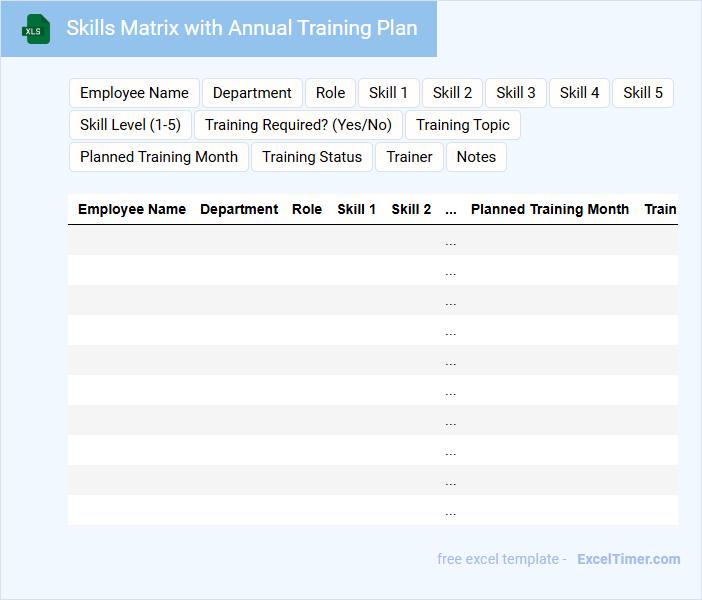Image resolution: width=702 pixels, height=600 pixels.
Task: Select the Department tag
Action: coord(252,93)
